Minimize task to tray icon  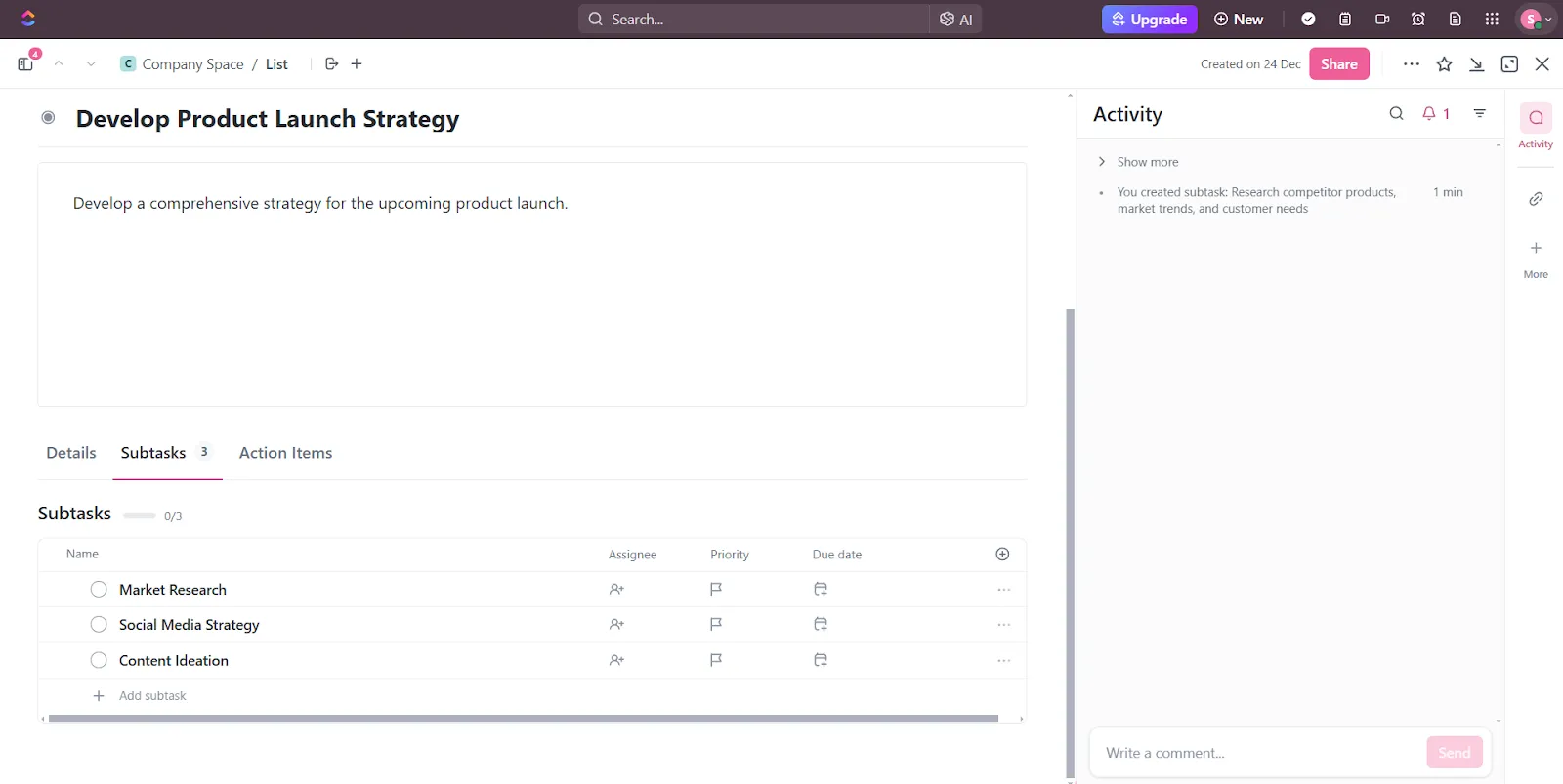(x=1477, y=64)
